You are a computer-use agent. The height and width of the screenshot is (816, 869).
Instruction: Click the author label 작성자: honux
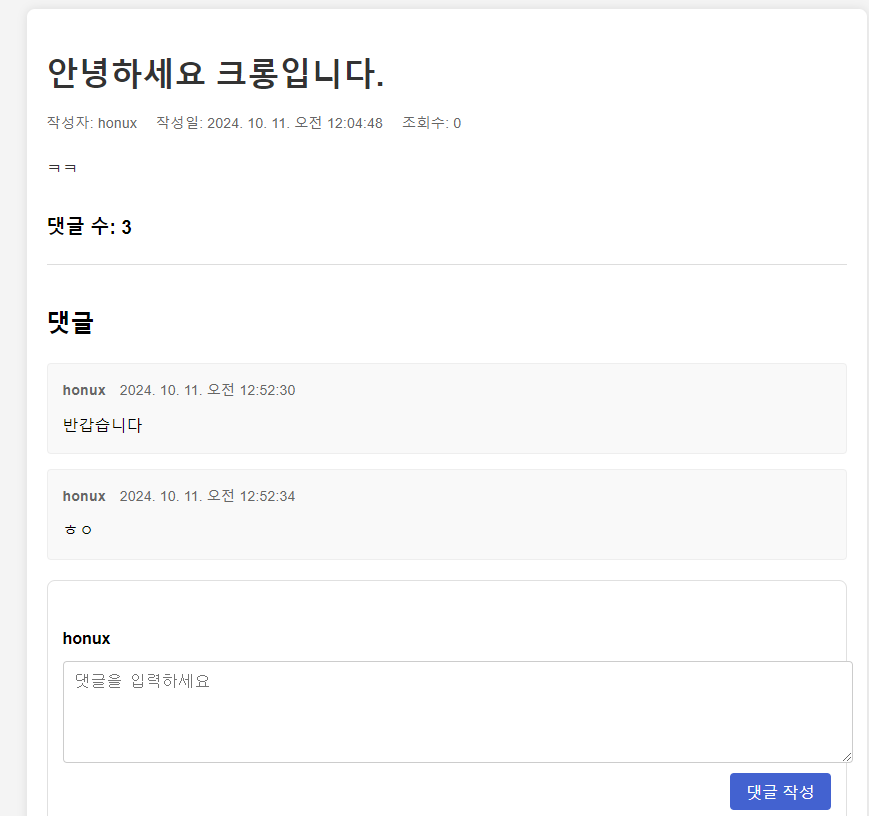click(x=92, y=123)
